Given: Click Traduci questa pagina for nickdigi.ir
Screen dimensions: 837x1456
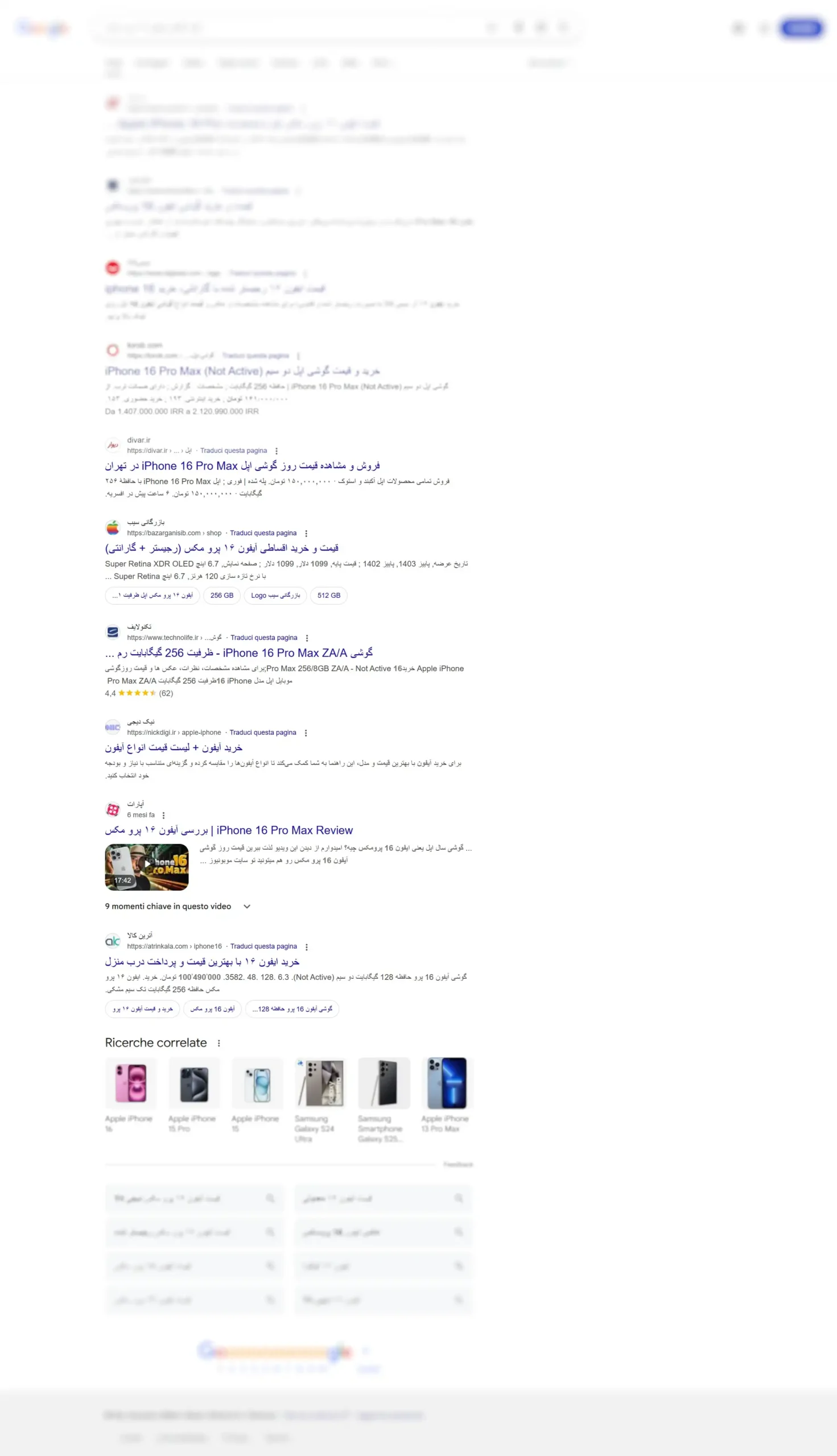Looking at the screenshot, I should tap(263, 733).
